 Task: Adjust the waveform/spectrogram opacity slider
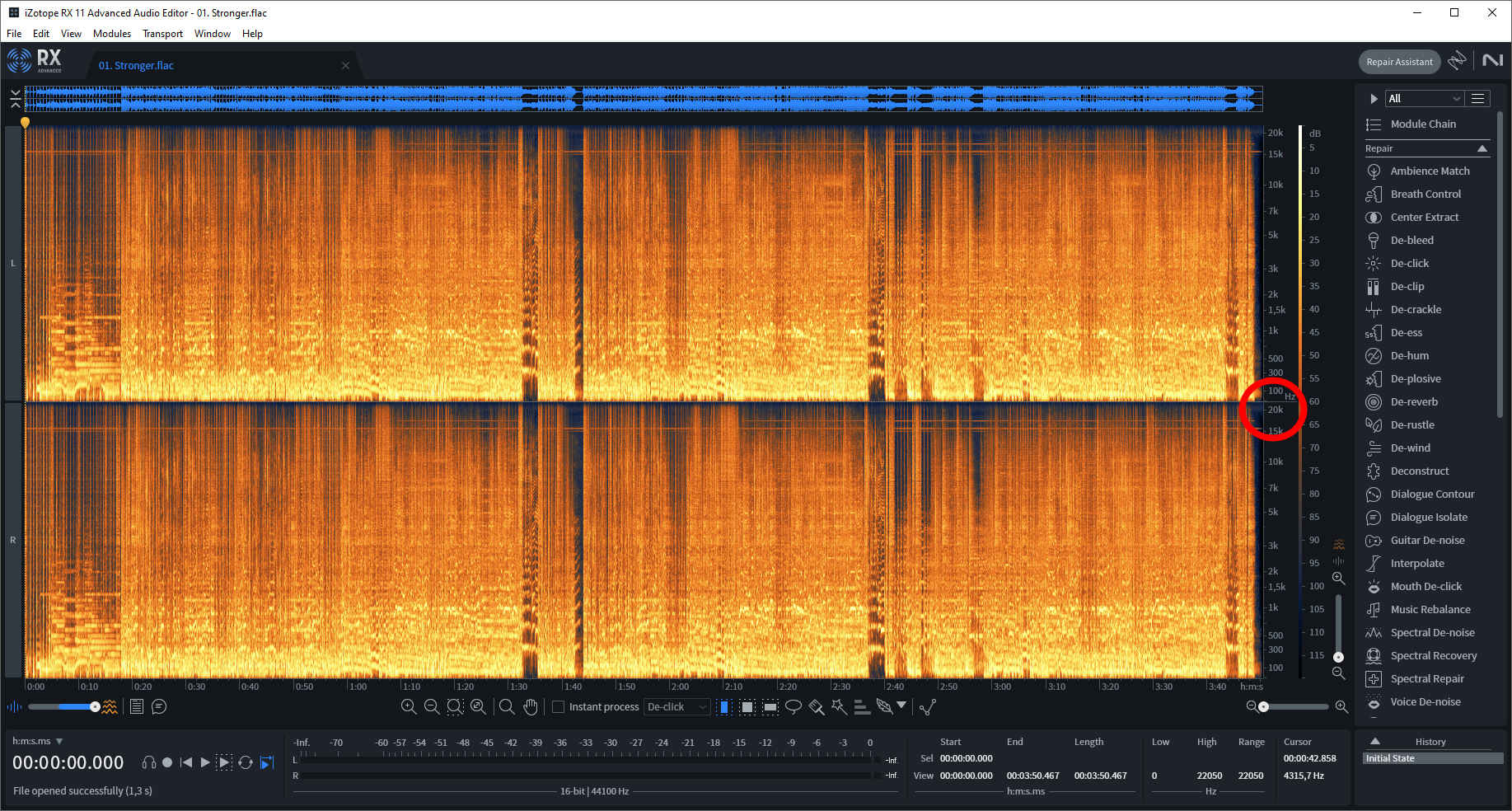[x=95, y=707]
